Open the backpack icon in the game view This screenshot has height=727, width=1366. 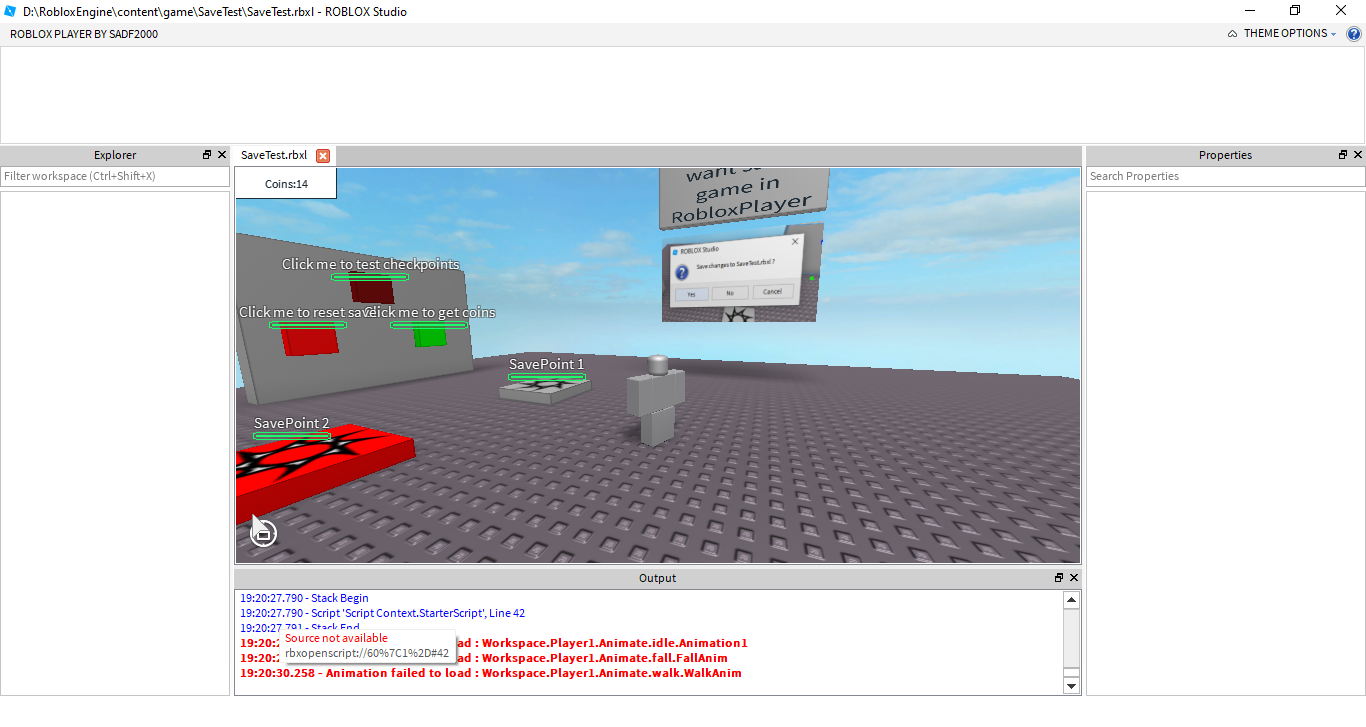[263, 533]
